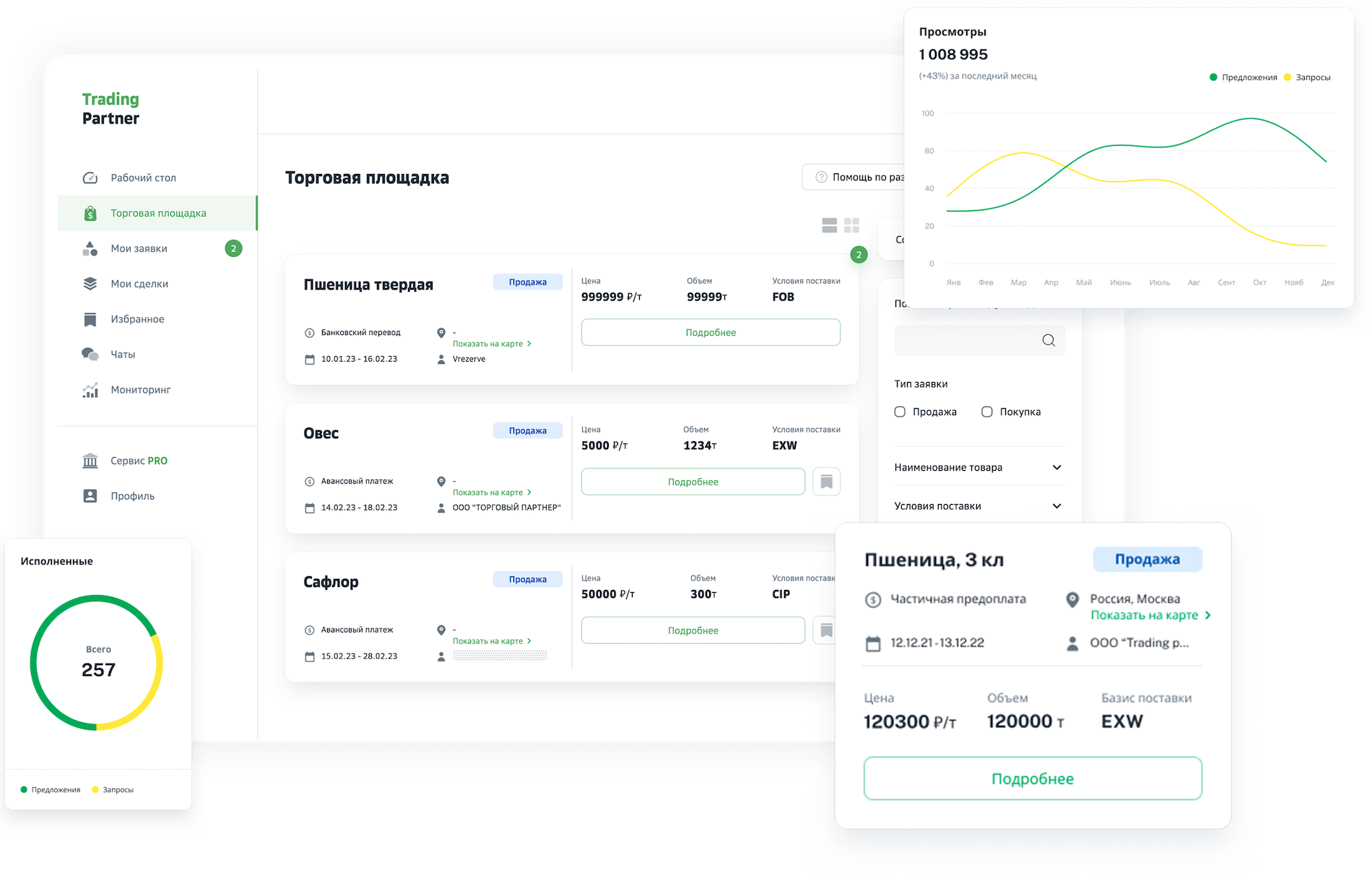Click the Овес listing title
1372x873 pixels.
coord(321,433)
